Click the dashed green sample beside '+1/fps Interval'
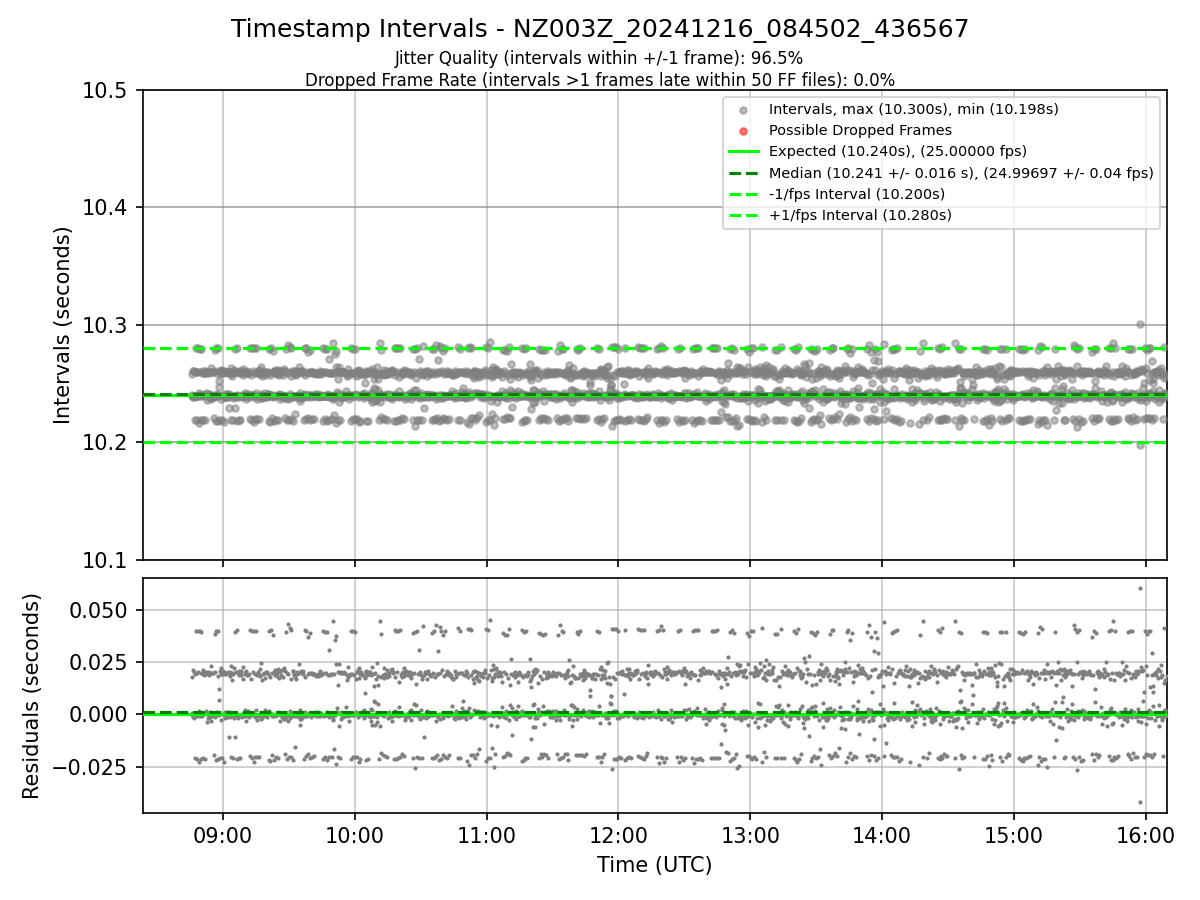Image resolution: width=1200 pixels, height=900 pixels. (x=743, y=215)
